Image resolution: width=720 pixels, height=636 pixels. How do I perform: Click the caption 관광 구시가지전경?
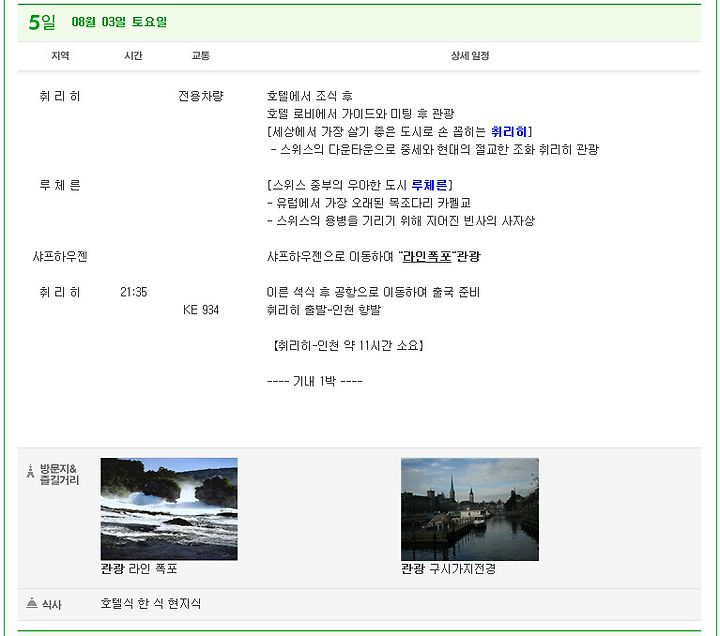click(448, 569)
